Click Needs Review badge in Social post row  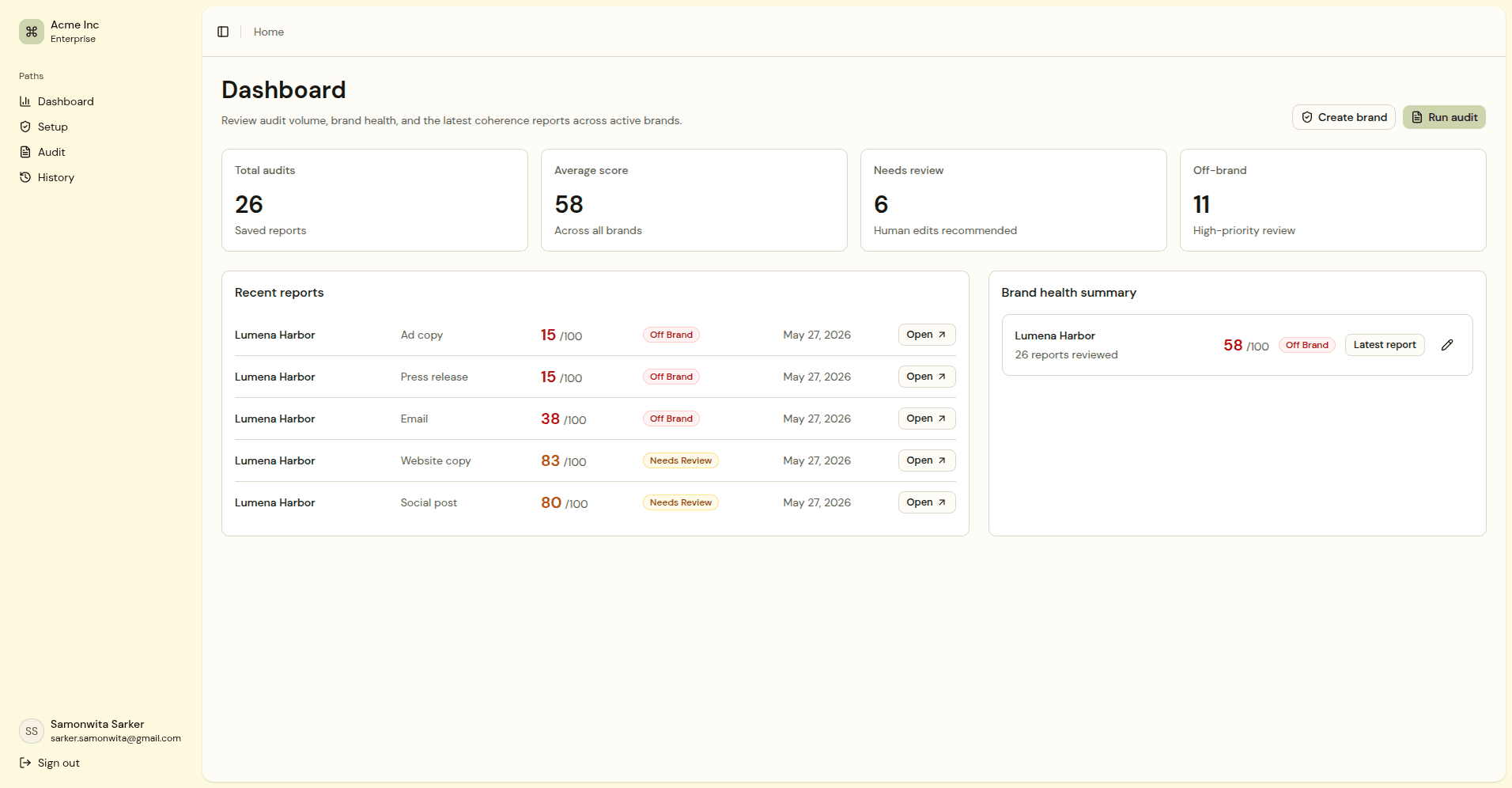681,502
